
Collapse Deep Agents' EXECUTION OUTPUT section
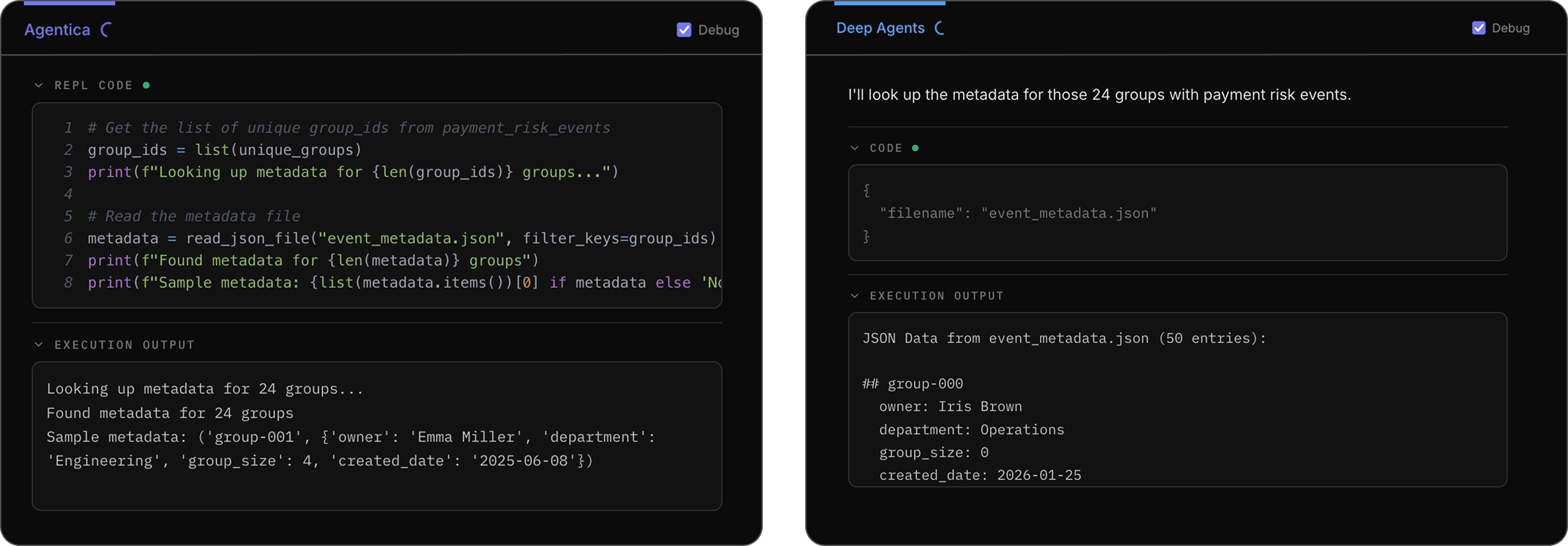point(854,296)
